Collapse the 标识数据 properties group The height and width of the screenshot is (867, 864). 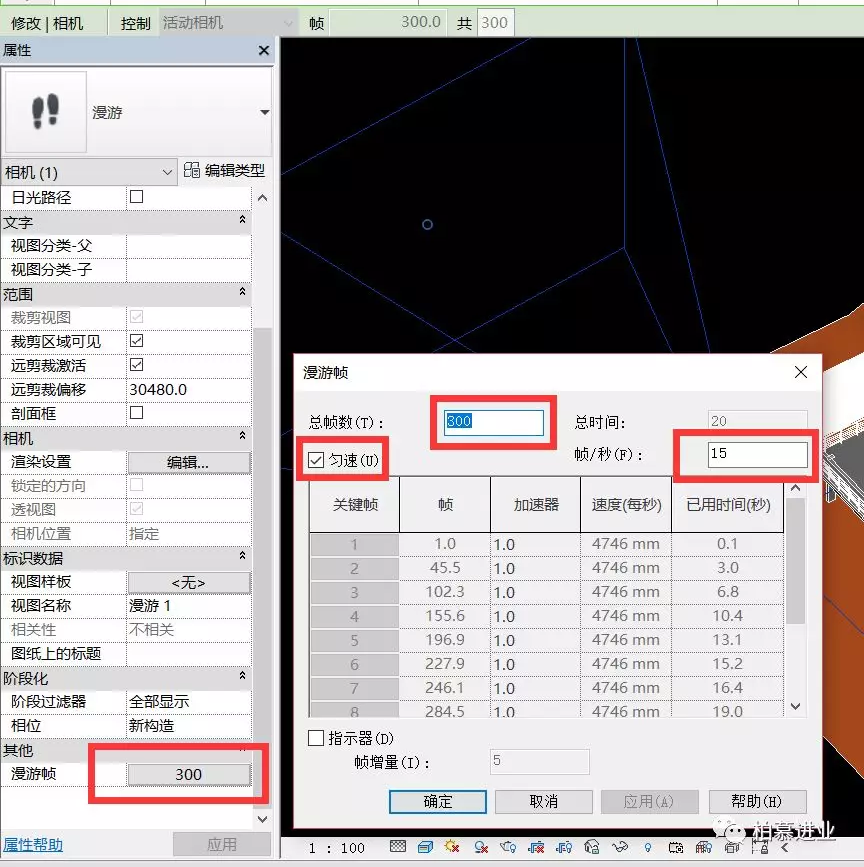click(x=242, y=555)
